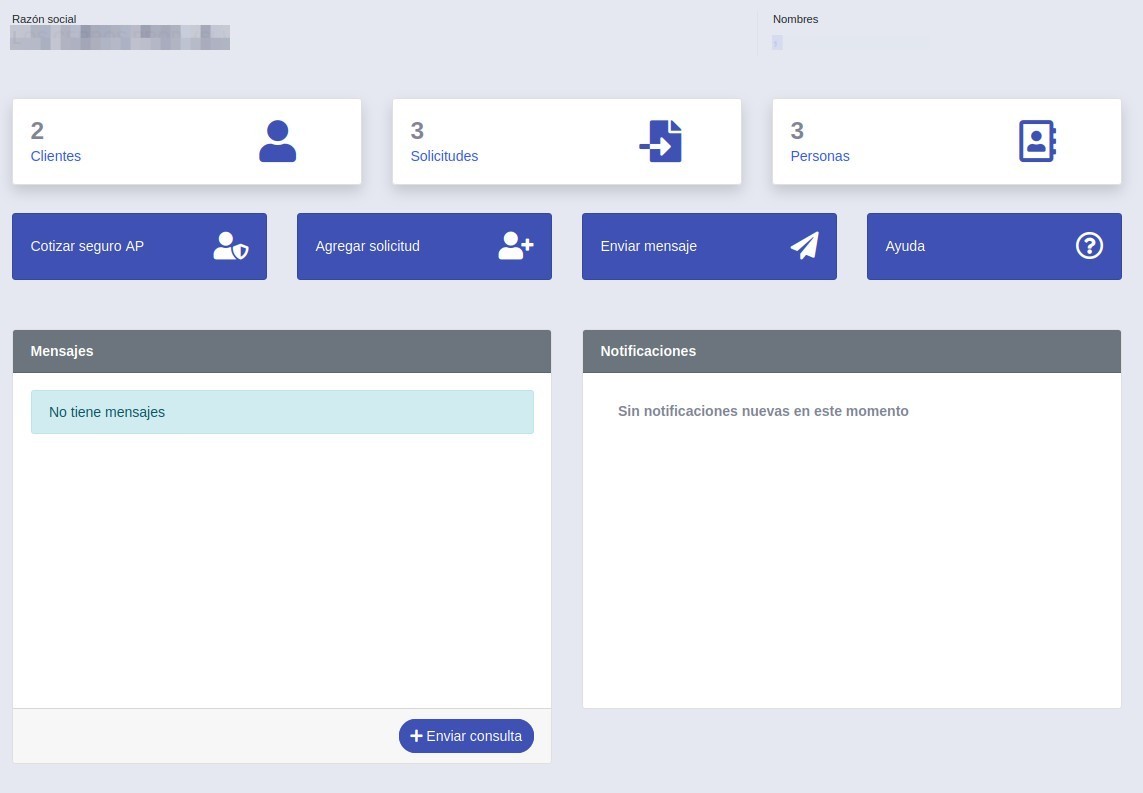Click the person icon on the Clientes card
The width and height of the screenshot is (1143, 793).
point(277,141)
